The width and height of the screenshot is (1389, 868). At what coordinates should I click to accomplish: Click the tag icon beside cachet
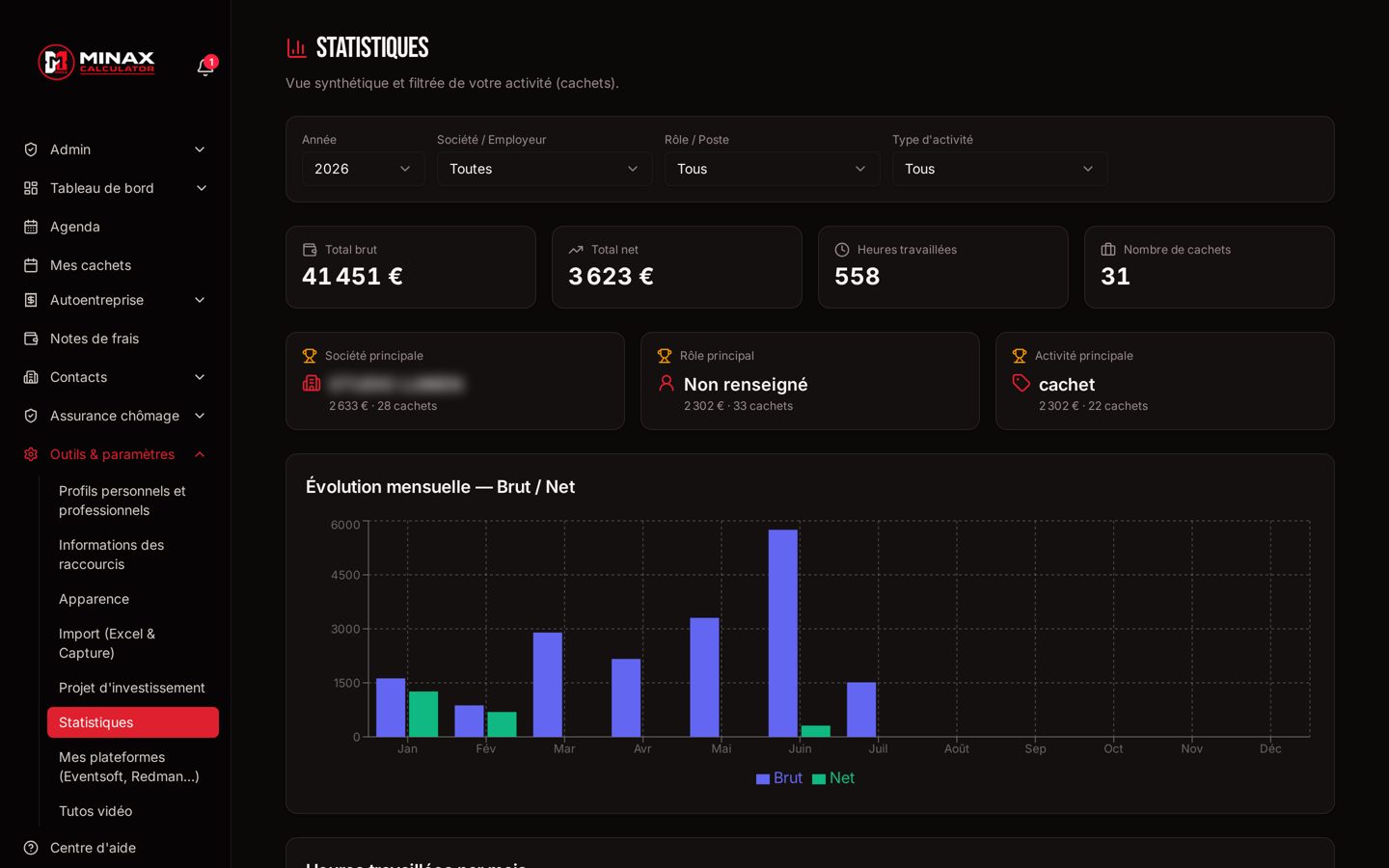[x=1021, y=383]
